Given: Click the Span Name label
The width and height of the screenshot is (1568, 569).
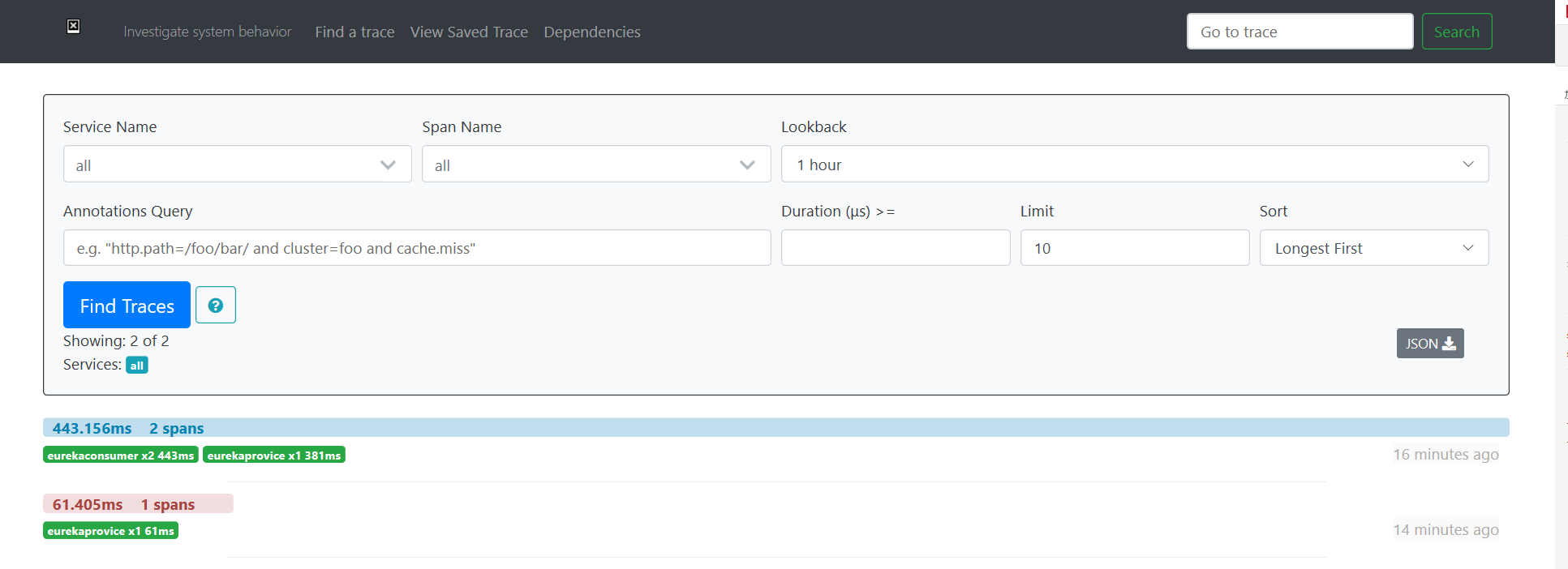Looking at the screenshot, I should [x=462, y=127].
